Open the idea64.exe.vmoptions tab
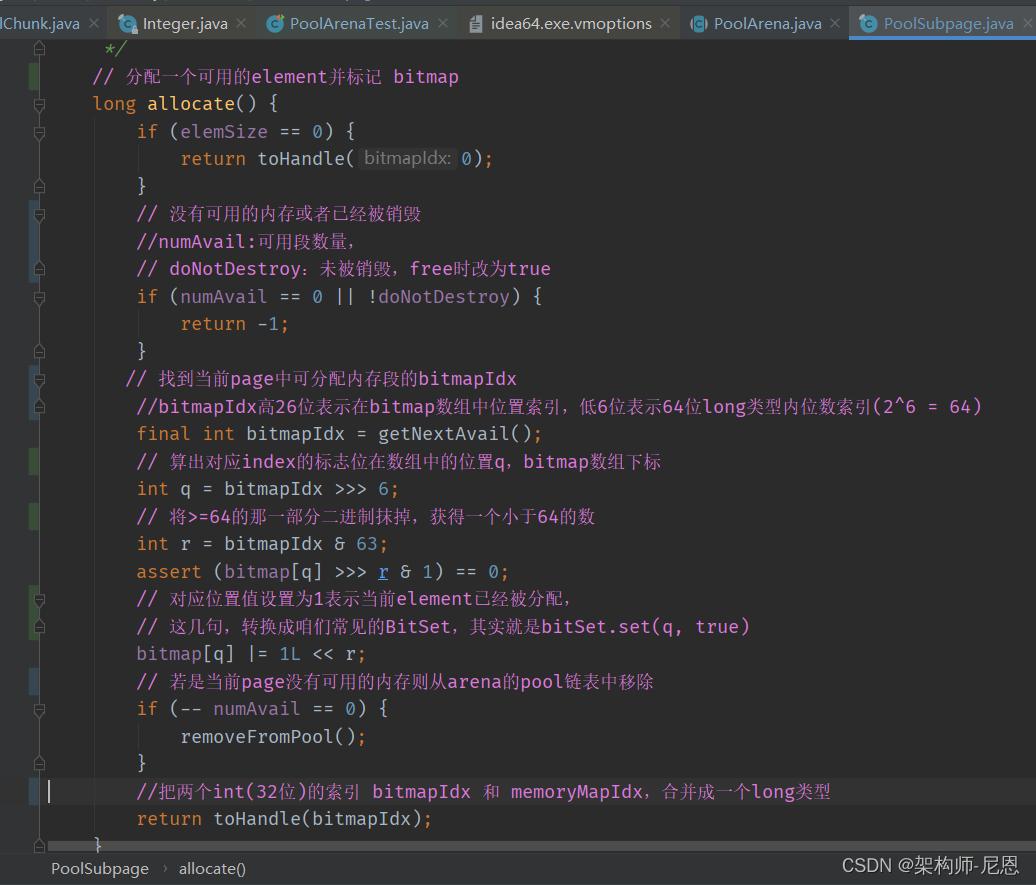The image size is (1036, 885). (x=570, y=23)
